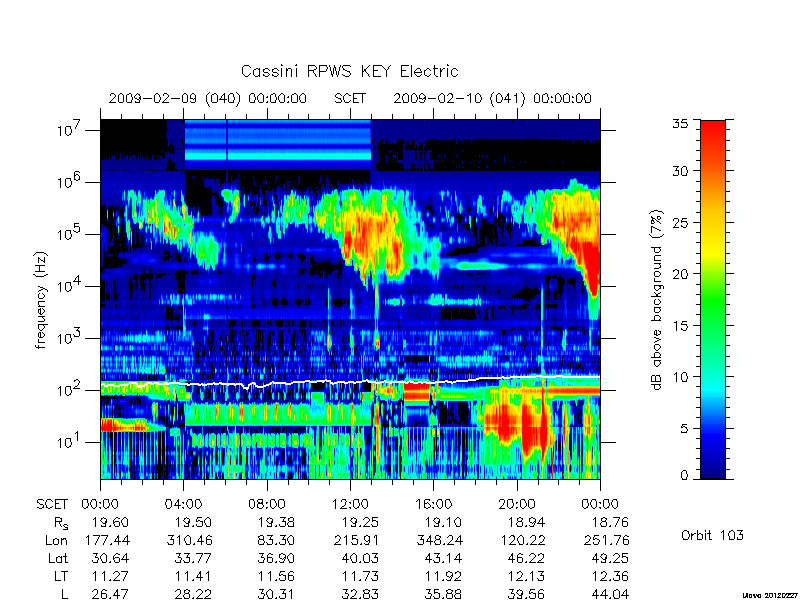Click the 08:00 time axis label
Viewport: 800px width, 600px height.
[267, 505]
